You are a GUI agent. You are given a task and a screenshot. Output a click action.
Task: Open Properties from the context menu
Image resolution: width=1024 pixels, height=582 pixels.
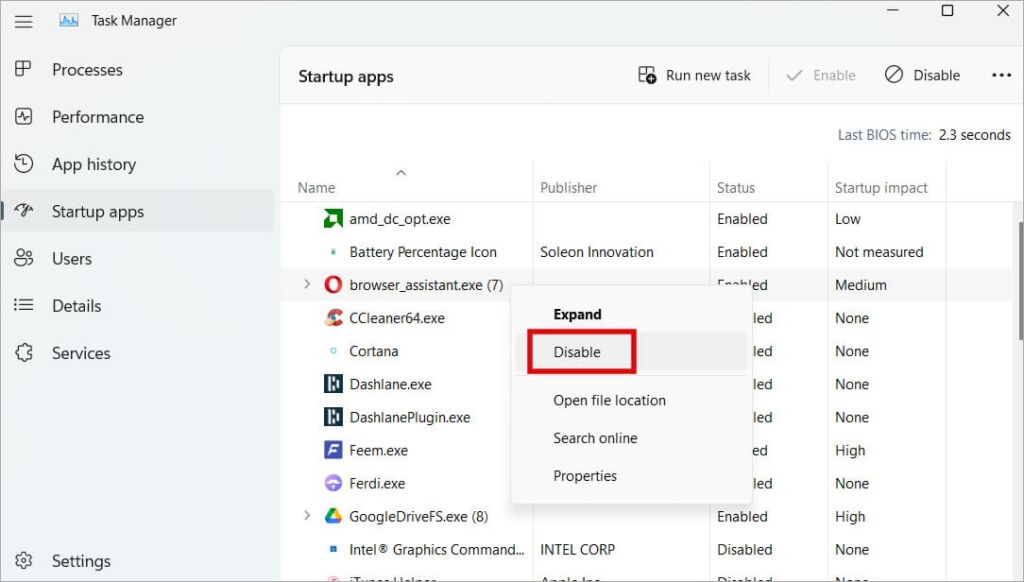(585, 476)
